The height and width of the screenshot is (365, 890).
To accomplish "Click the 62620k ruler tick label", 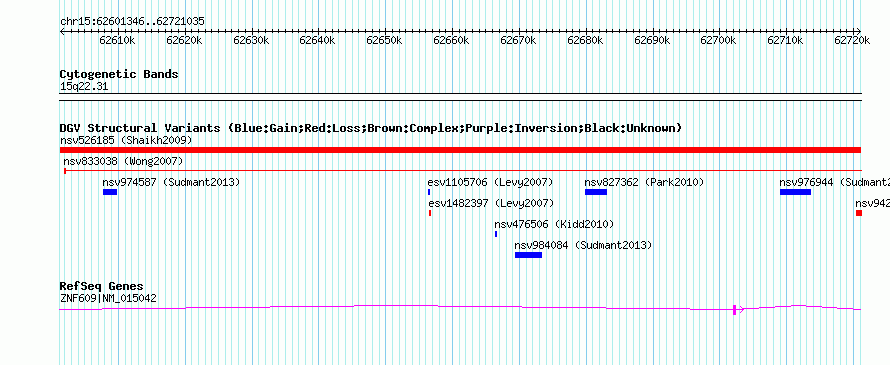I will [x=184, y=40].
